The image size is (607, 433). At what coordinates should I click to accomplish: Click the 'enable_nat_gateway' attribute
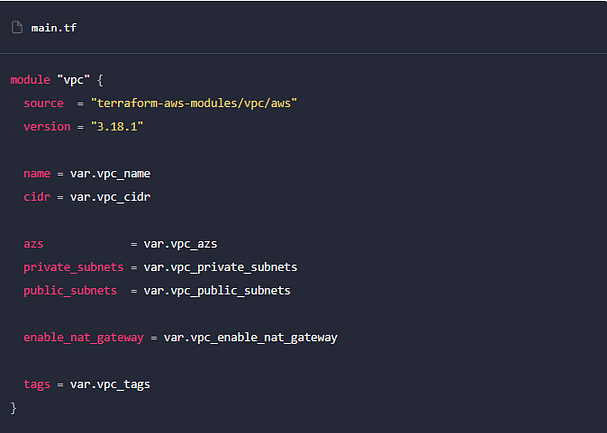tap(84, 337)
